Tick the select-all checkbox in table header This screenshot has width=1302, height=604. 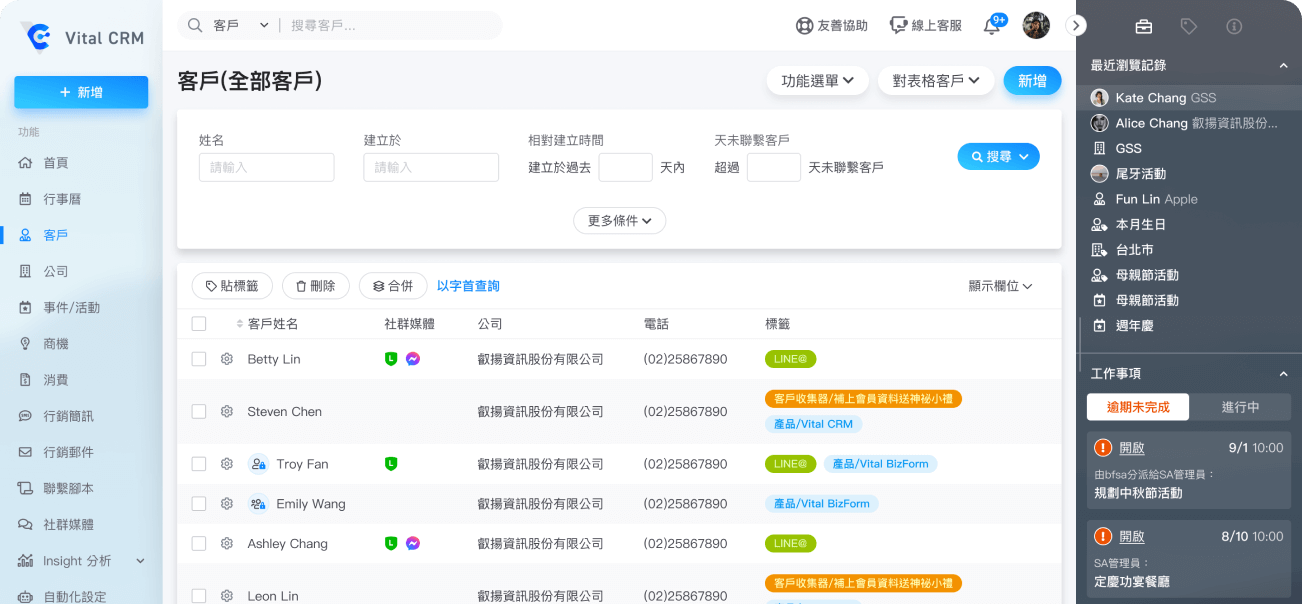pyautogui.click(x=199, y=324)
